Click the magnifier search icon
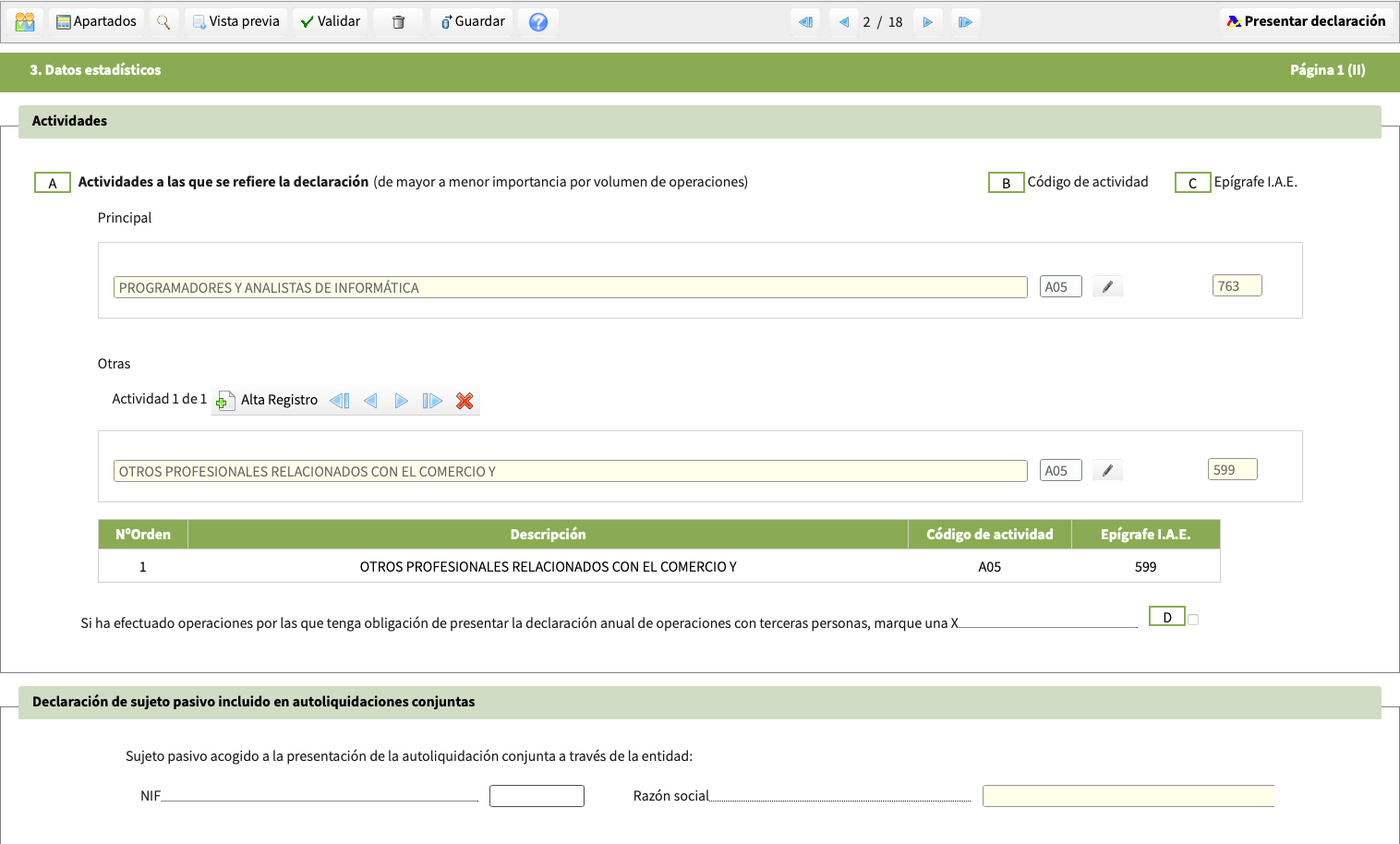Viewport: 1400px width, 844px height. point(163,21)
